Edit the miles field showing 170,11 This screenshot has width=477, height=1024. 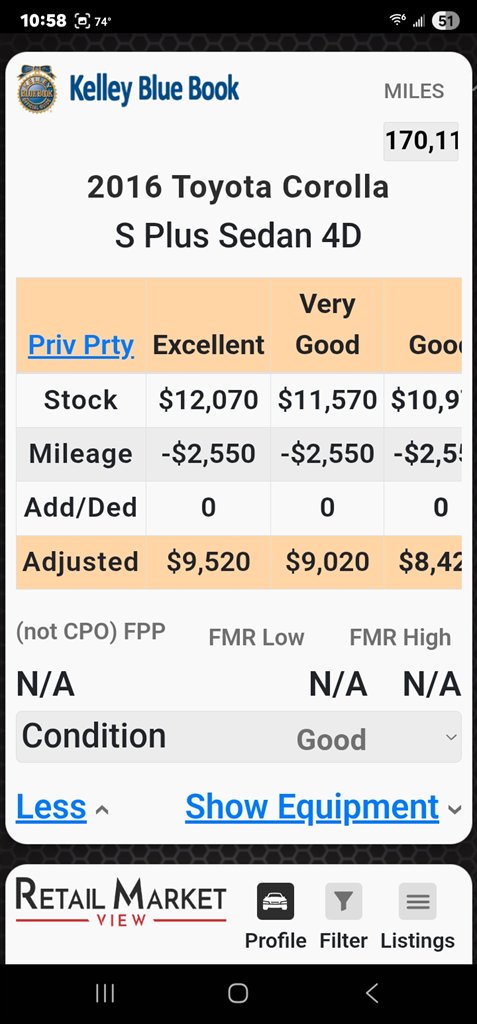click(x=421, y=140)
